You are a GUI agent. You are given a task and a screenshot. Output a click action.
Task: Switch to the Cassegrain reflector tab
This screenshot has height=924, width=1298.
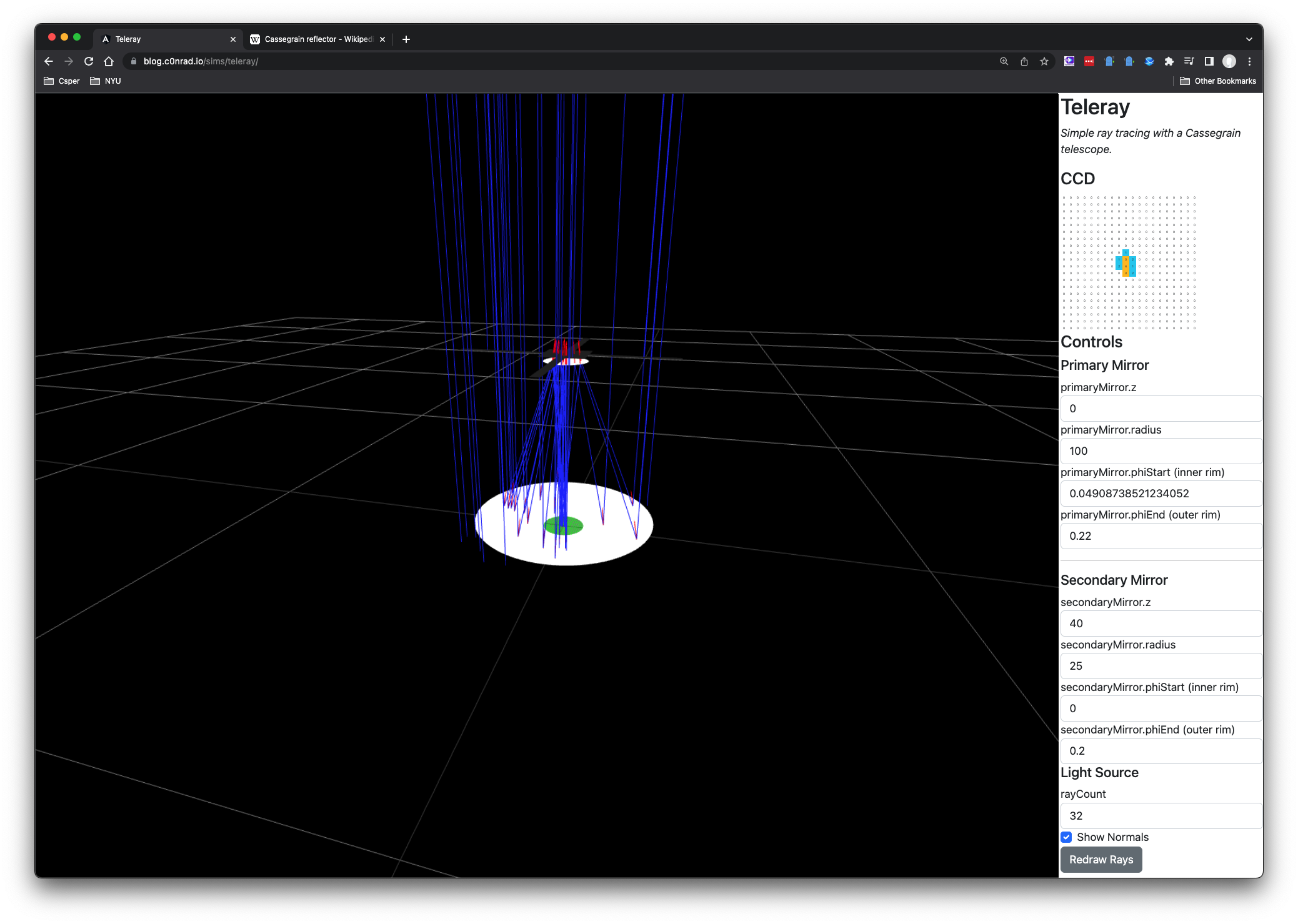(x=317, y=39)
